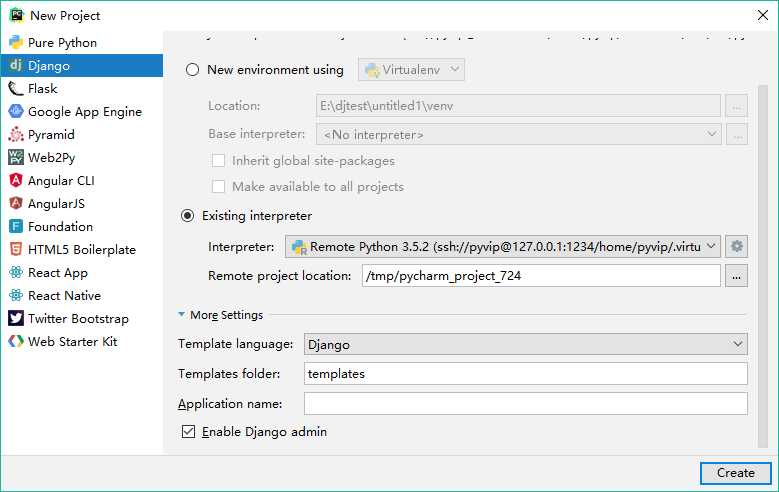Viewport: 779px width, 492px height.
Task: Select the HTML5 Boilerplate icon
Action: click(x=16, y=250)
